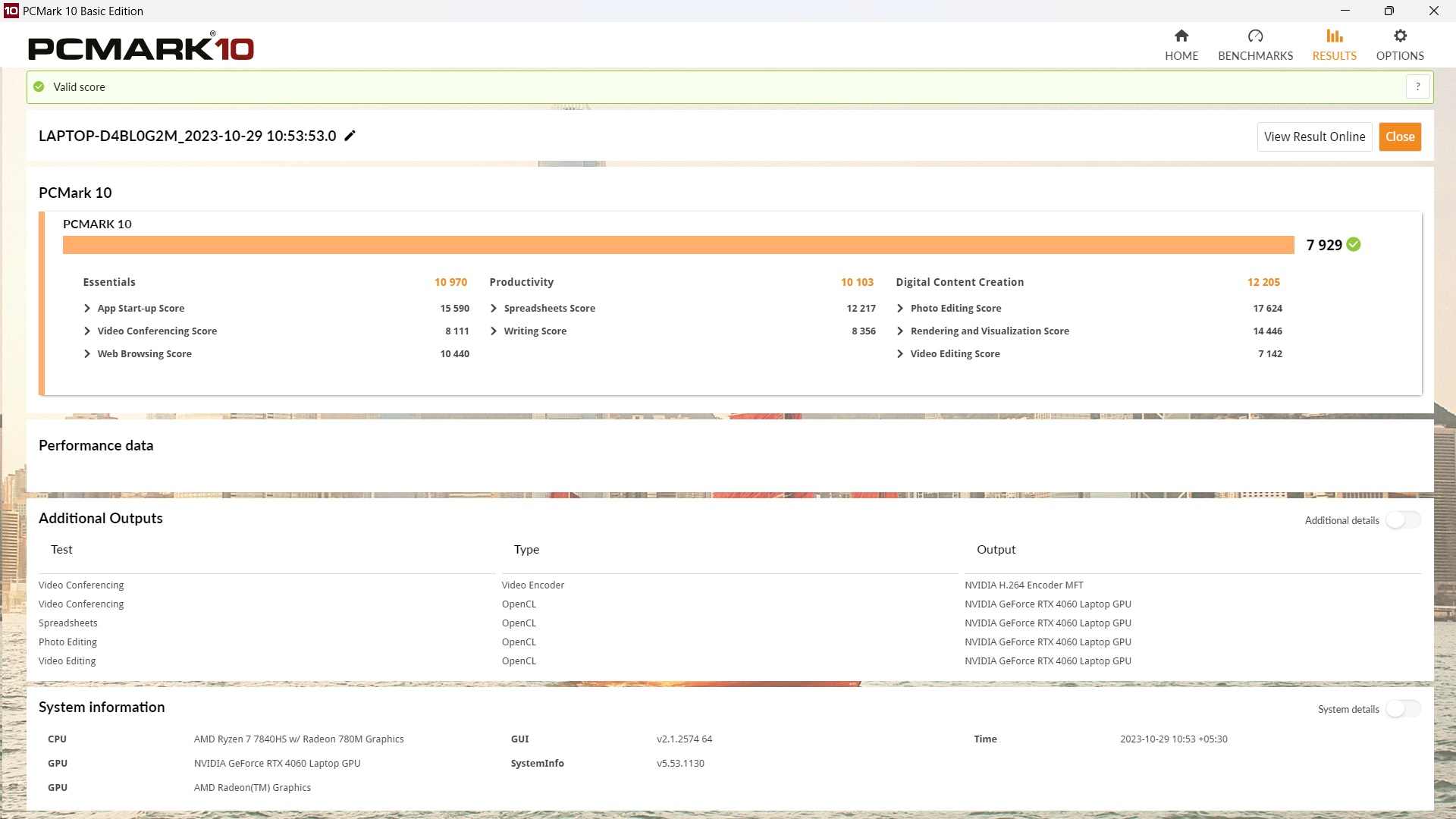Click the orange PCMark 10 score bar

point(678,245)
